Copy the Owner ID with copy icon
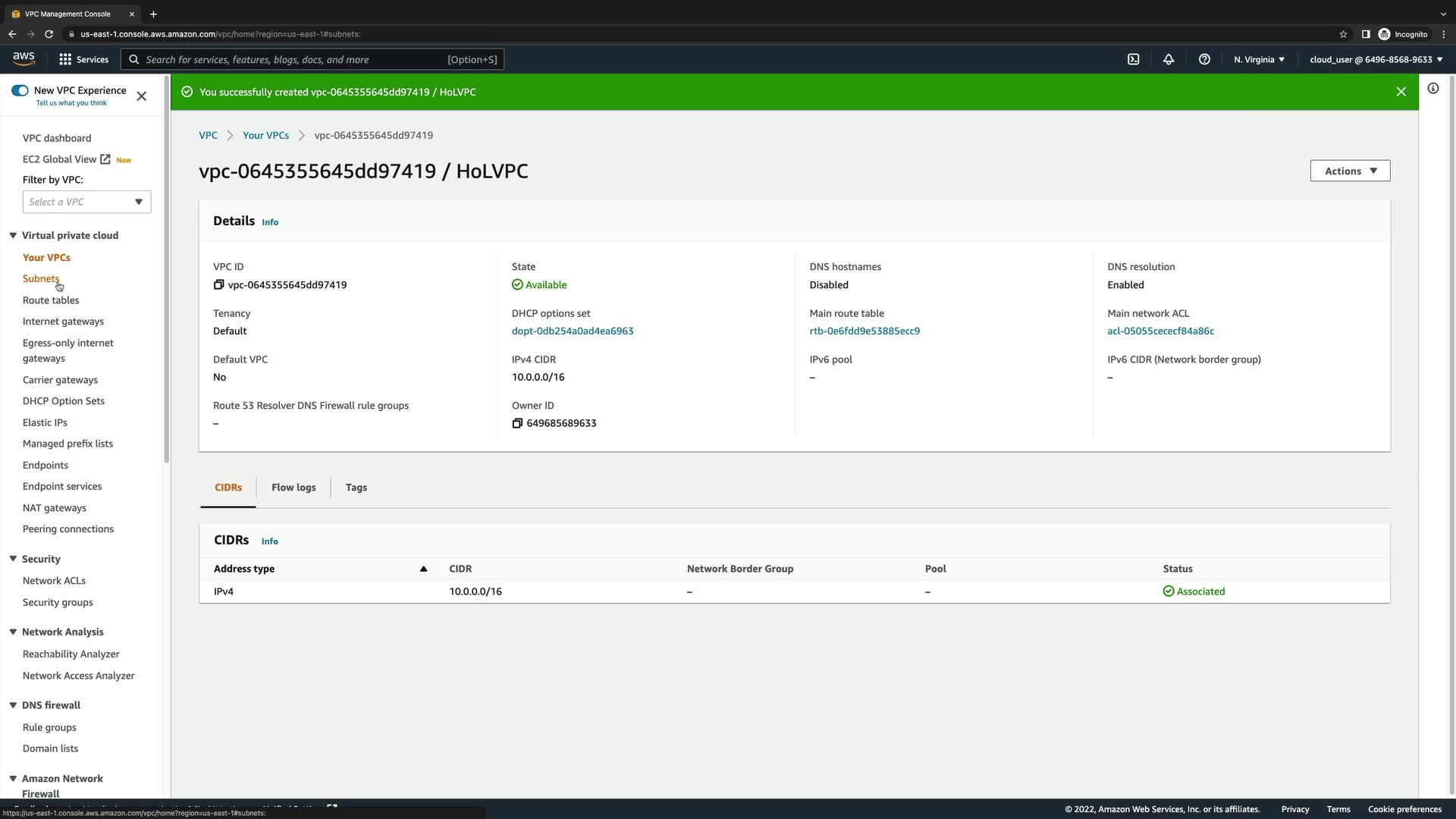 point(517,423)
